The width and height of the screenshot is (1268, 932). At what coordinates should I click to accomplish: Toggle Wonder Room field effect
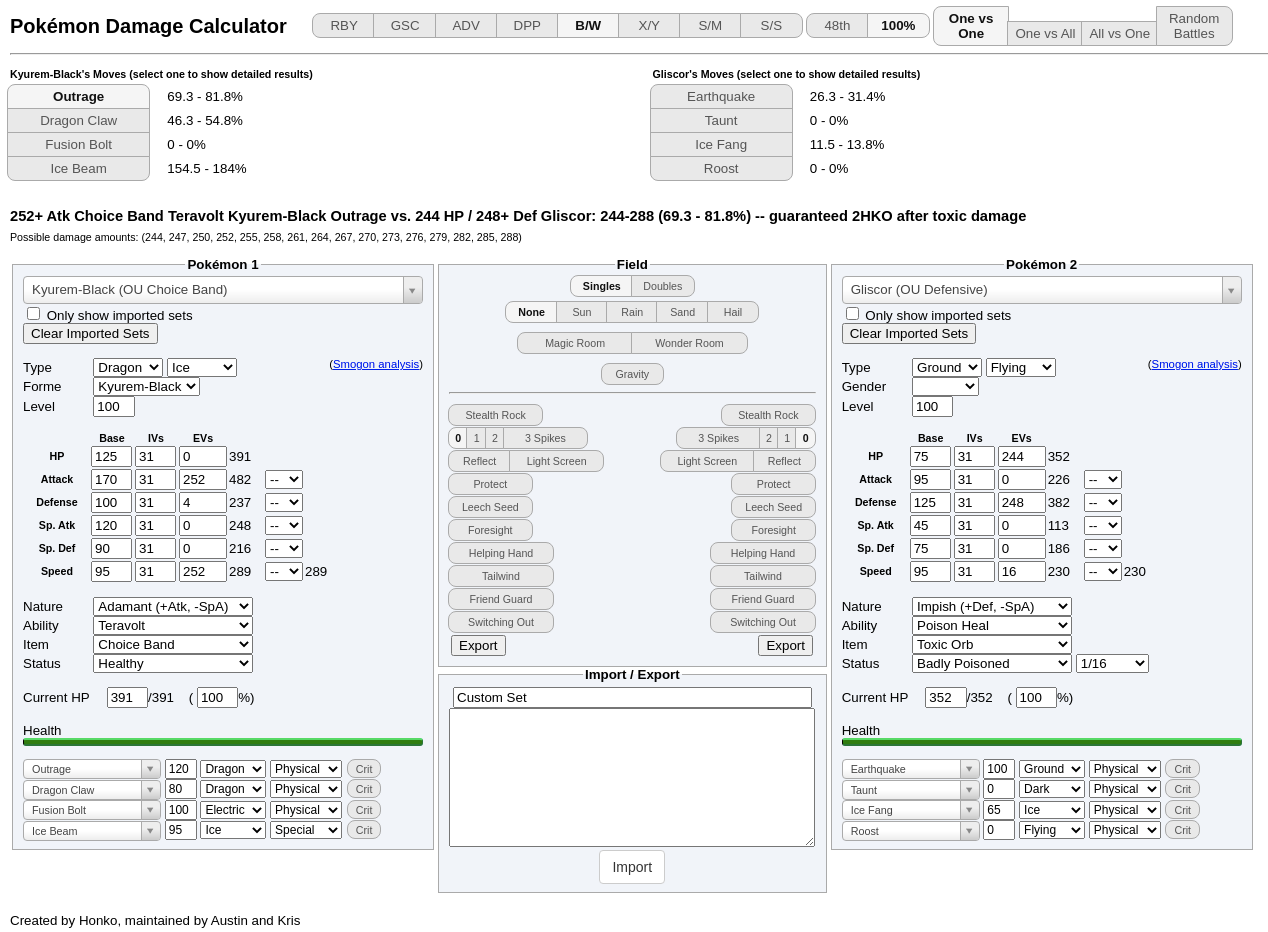click(689, 343)
